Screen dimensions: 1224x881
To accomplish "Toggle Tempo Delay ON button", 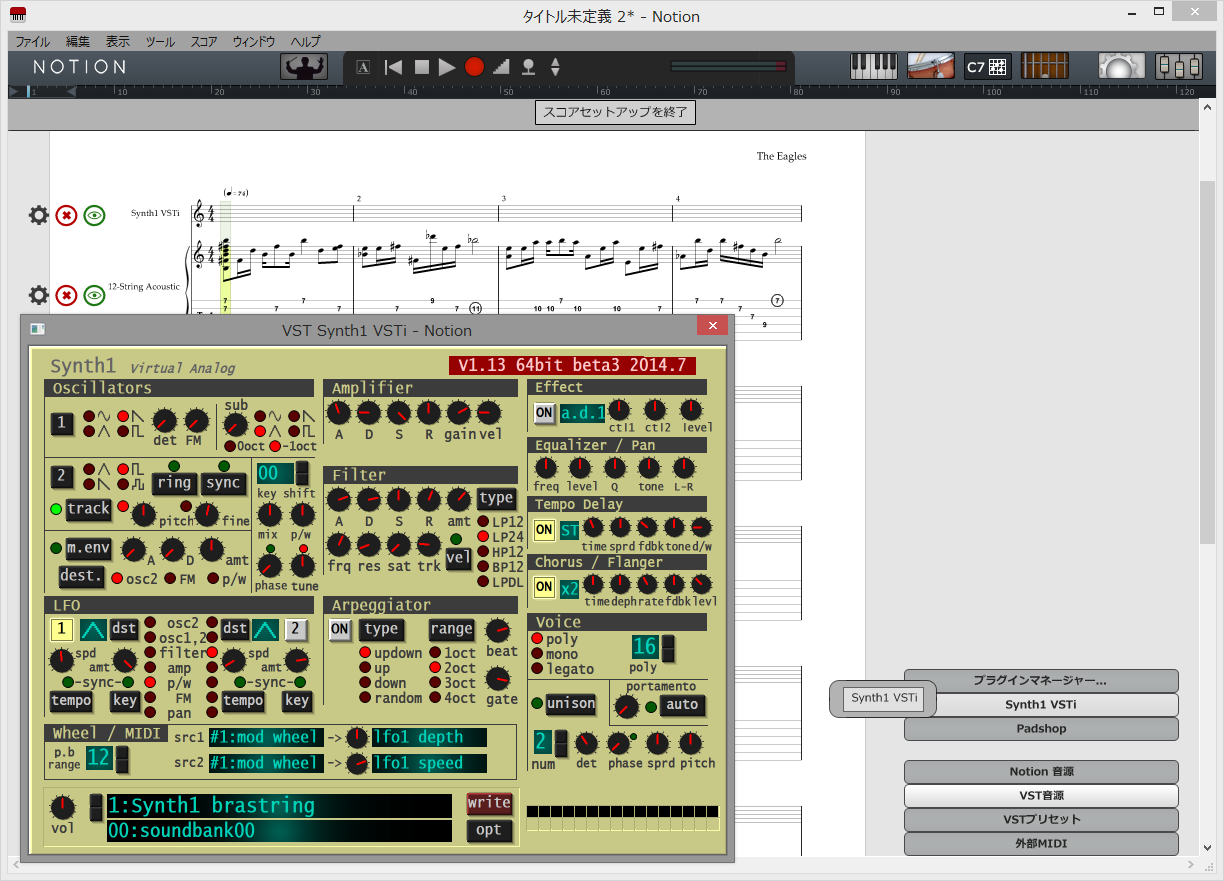I will point(544,530).
